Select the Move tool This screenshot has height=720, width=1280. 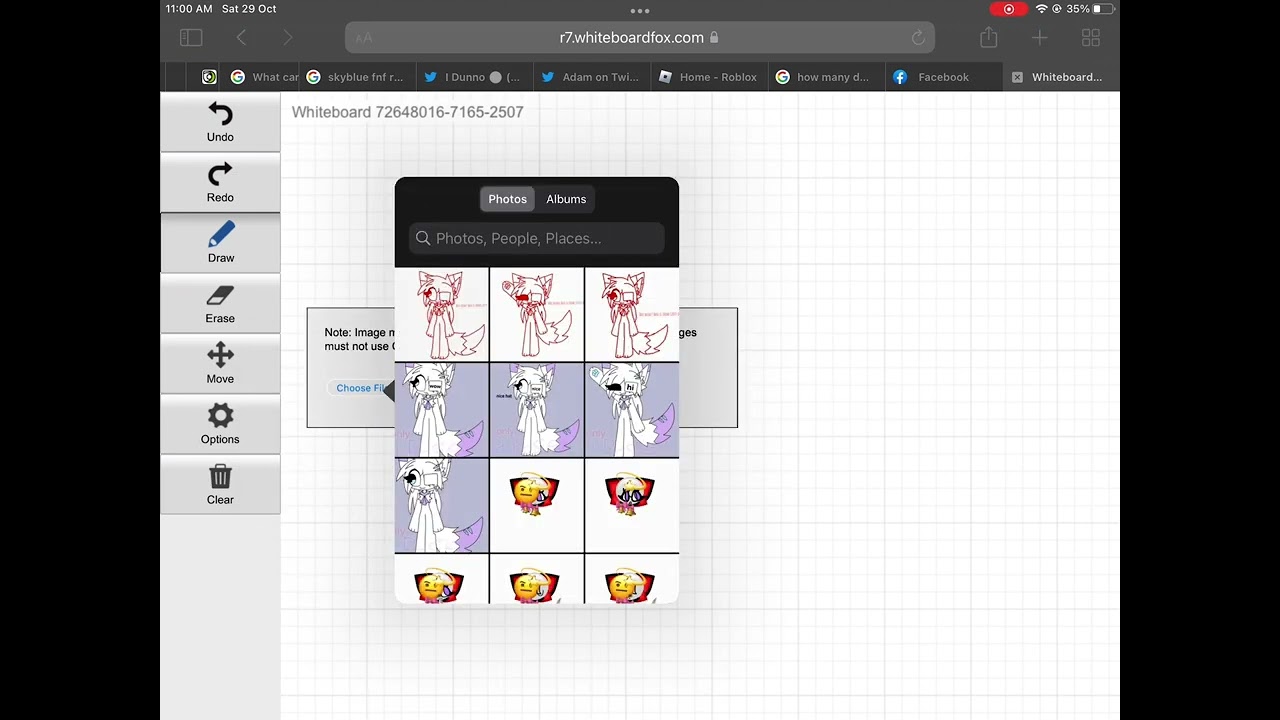point(220,364)
